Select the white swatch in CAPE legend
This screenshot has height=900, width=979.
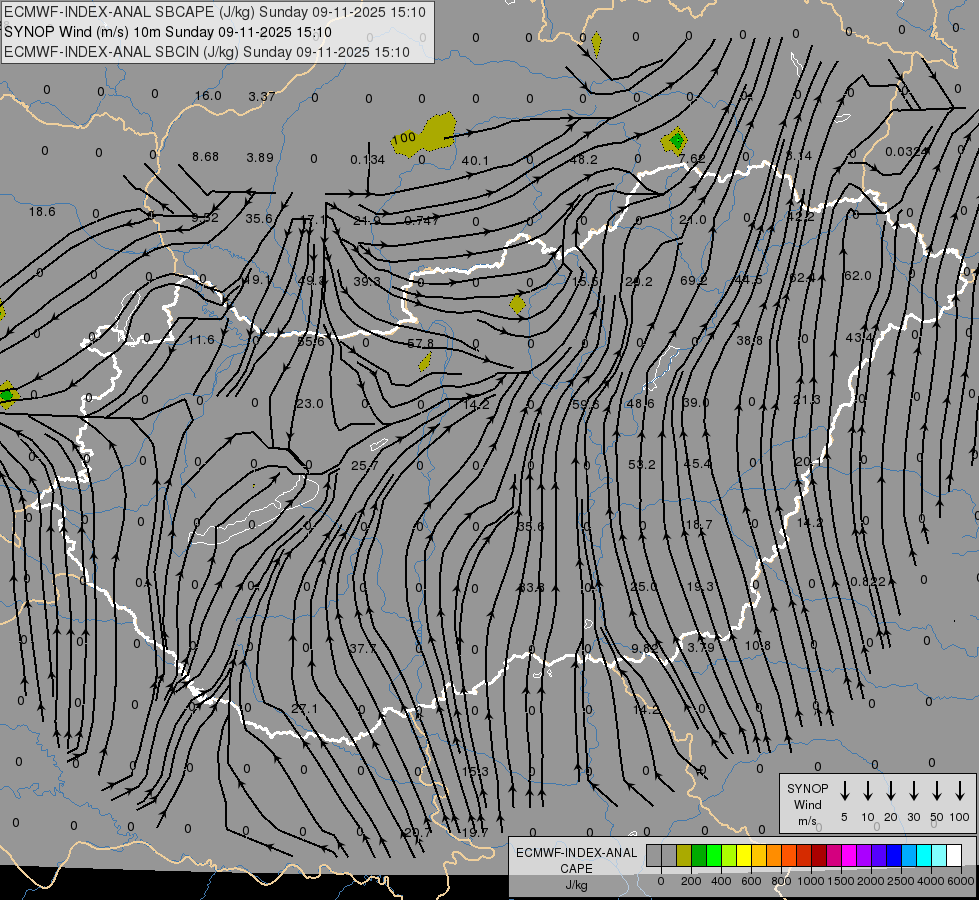coord(954,856)
